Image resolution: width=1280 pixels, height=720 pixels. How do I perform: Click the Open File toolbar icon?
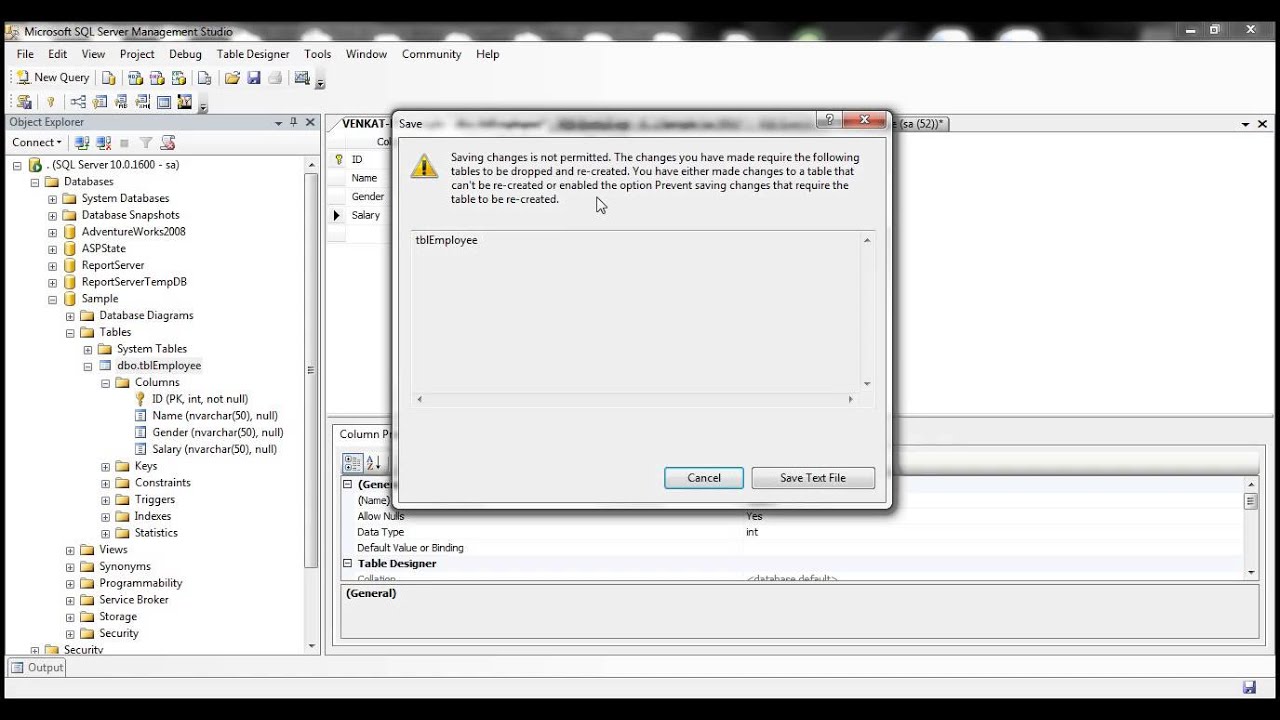point(233,78)
